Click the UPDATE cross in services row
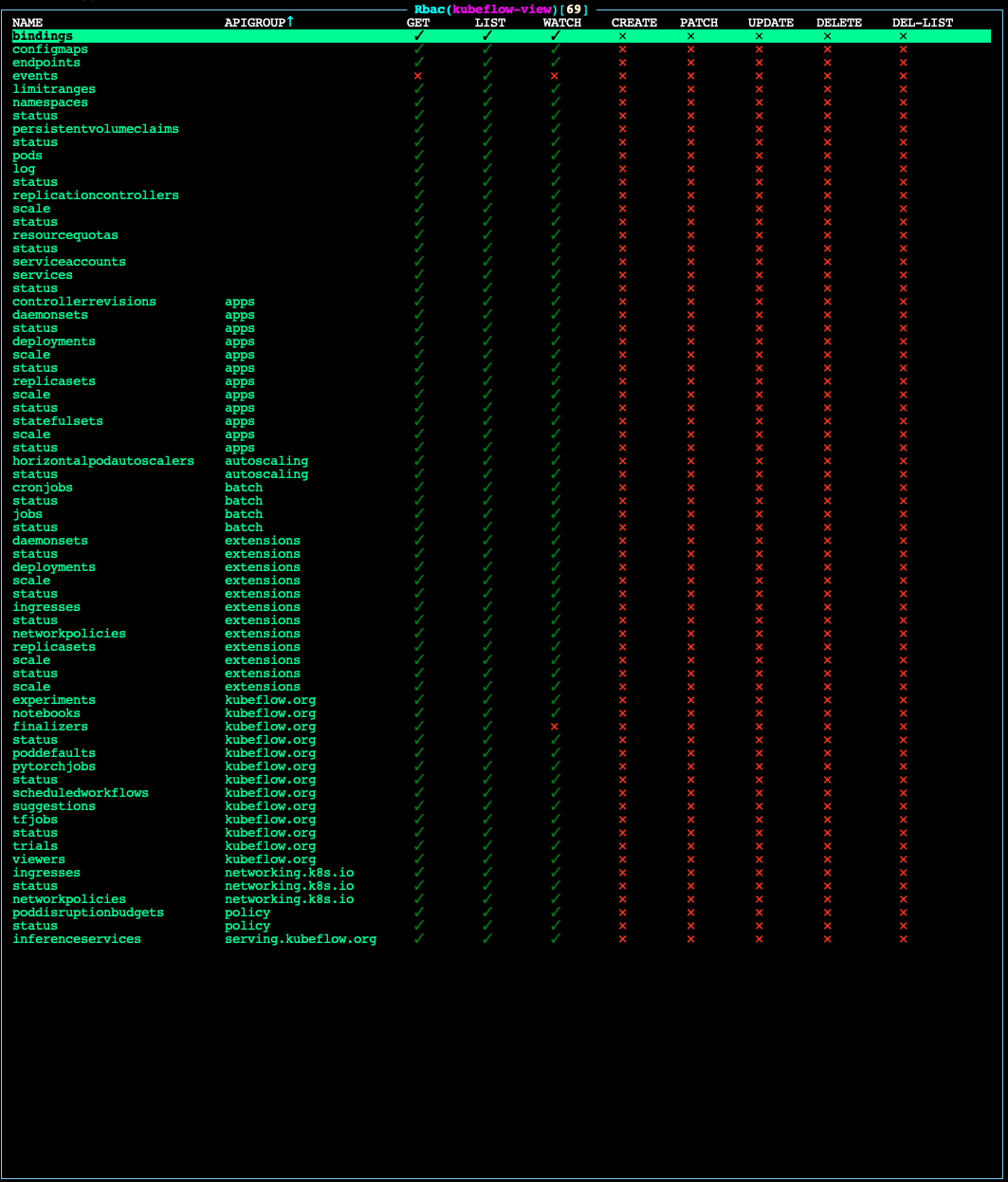 760,275
